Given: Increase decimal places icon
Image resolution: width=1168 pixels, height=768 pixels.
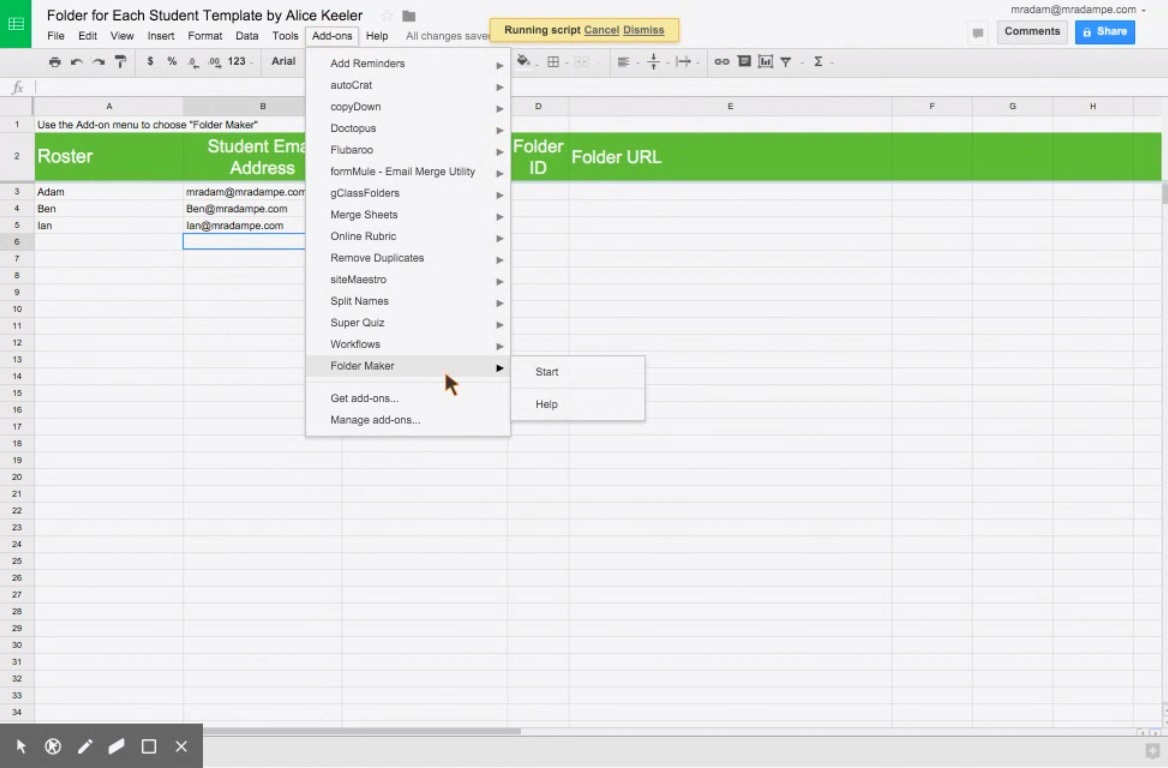Looking at the screenshot, I should [215, 62].
